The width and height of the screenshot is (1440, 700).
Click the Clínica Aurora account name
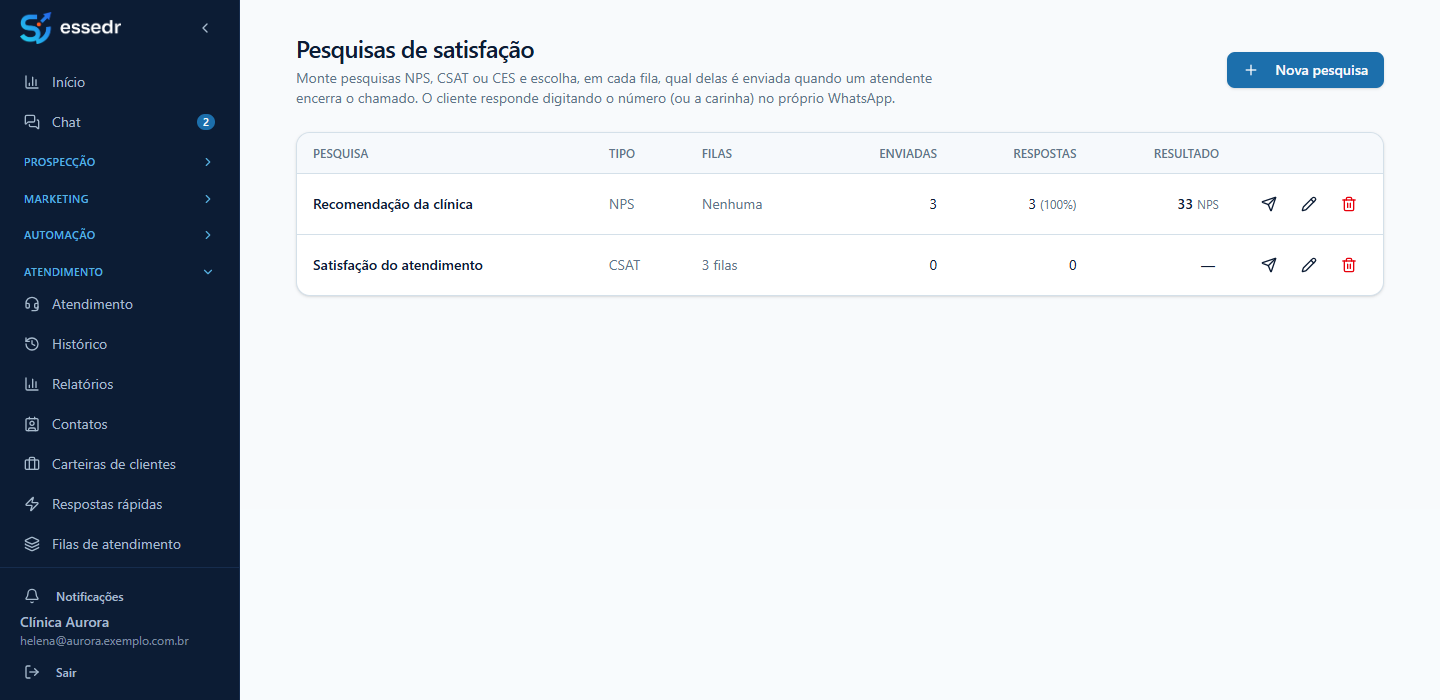(64, 622)
